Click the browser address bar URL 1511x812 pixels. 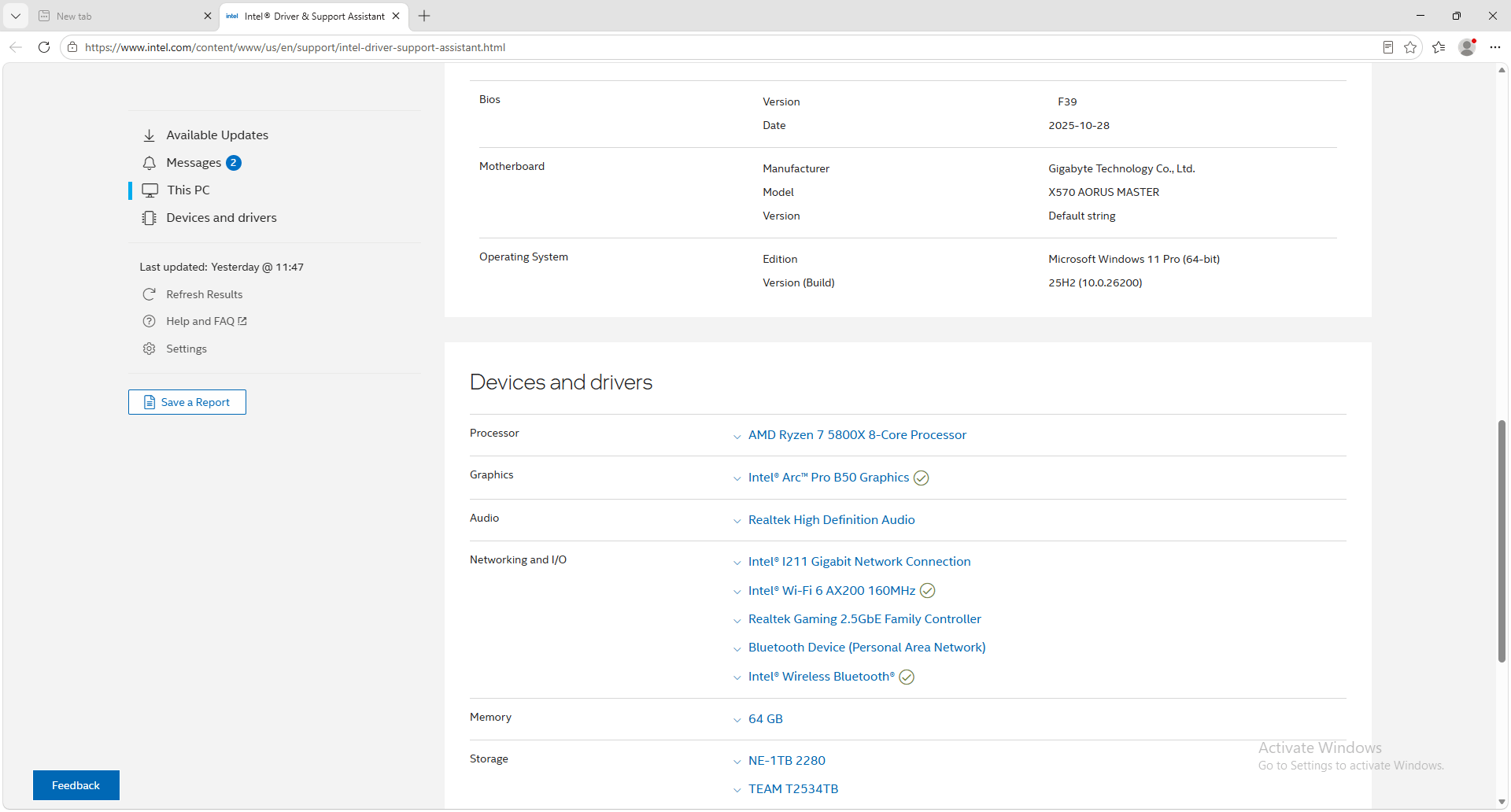click(x=295, y=47)
